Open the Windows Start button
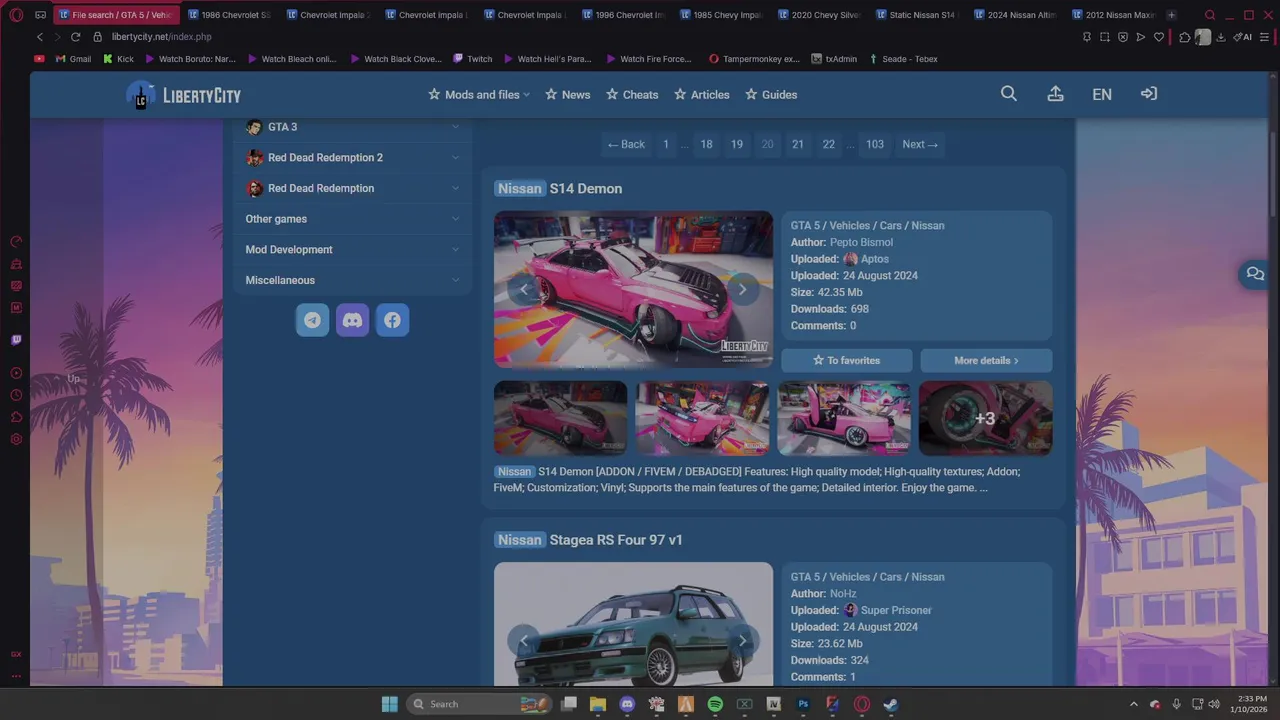 (x=389, y=704)
